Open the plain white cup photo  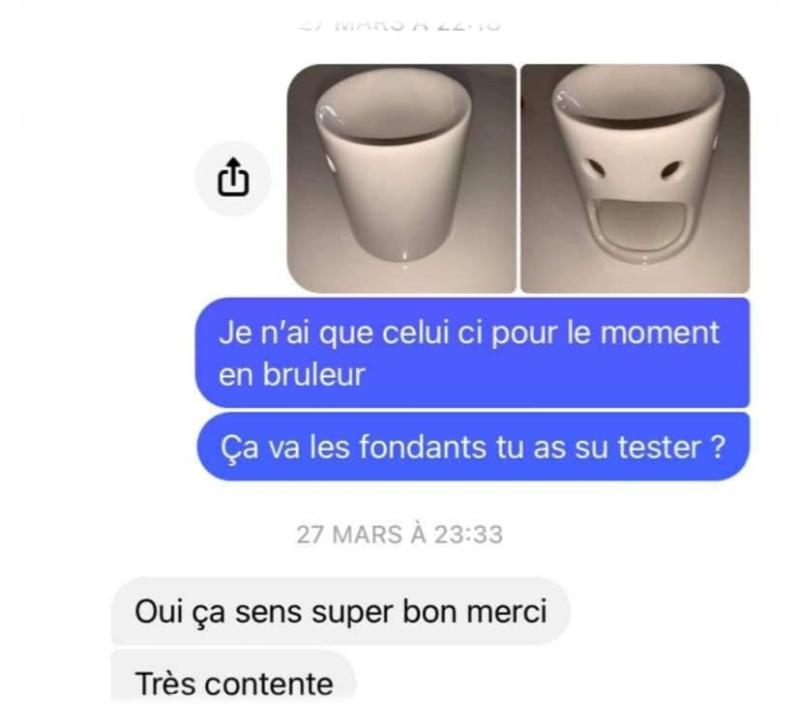402,179
